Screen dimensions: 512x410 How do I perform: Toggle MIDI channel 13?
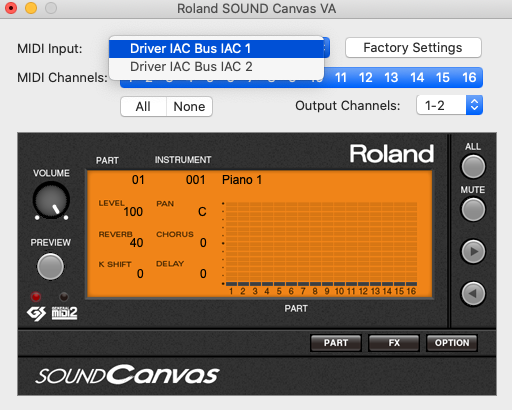pyautogui.click(x=391, y=78)
